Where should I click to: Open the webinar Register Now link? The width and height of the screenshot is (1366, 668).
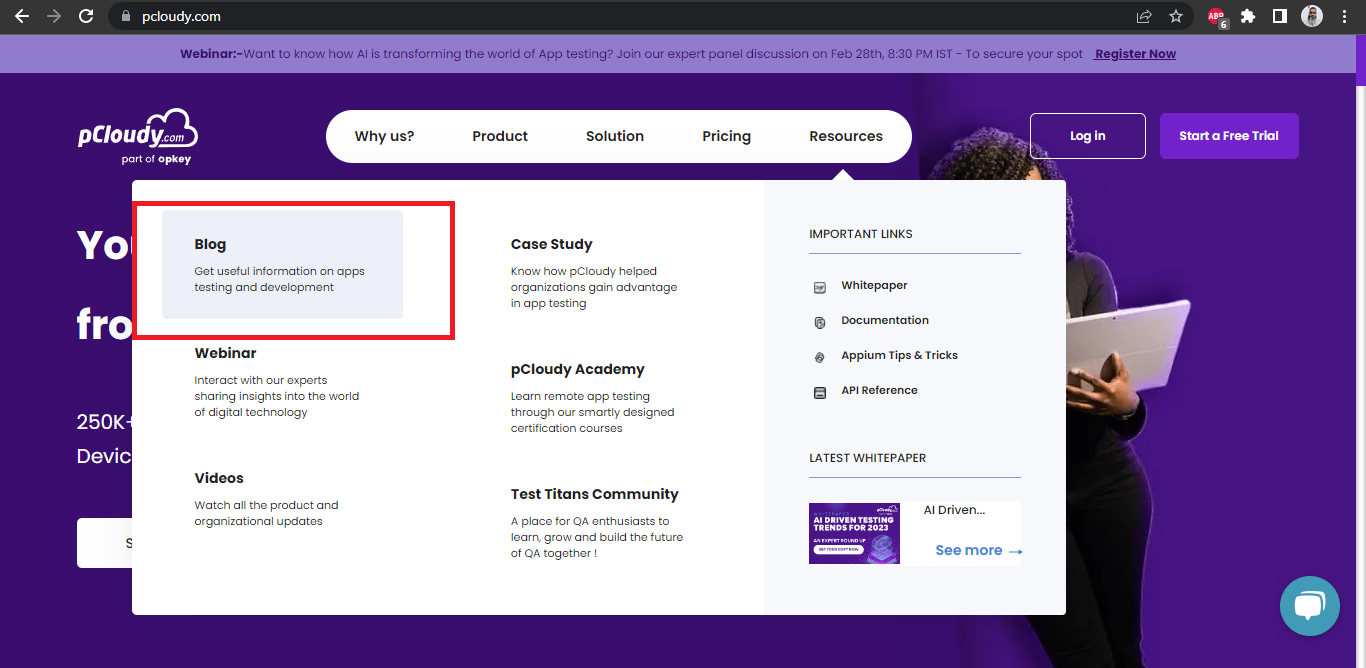tap(1134, 53)
